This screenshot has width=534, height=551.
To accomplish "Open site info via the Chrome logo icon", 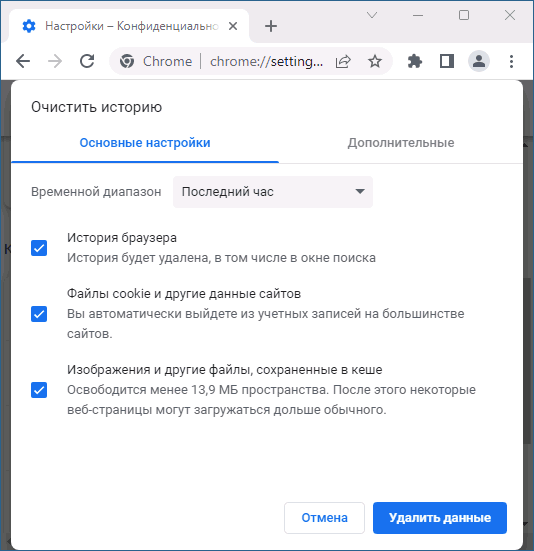I will pyautogui.click(x=127, y=61).
